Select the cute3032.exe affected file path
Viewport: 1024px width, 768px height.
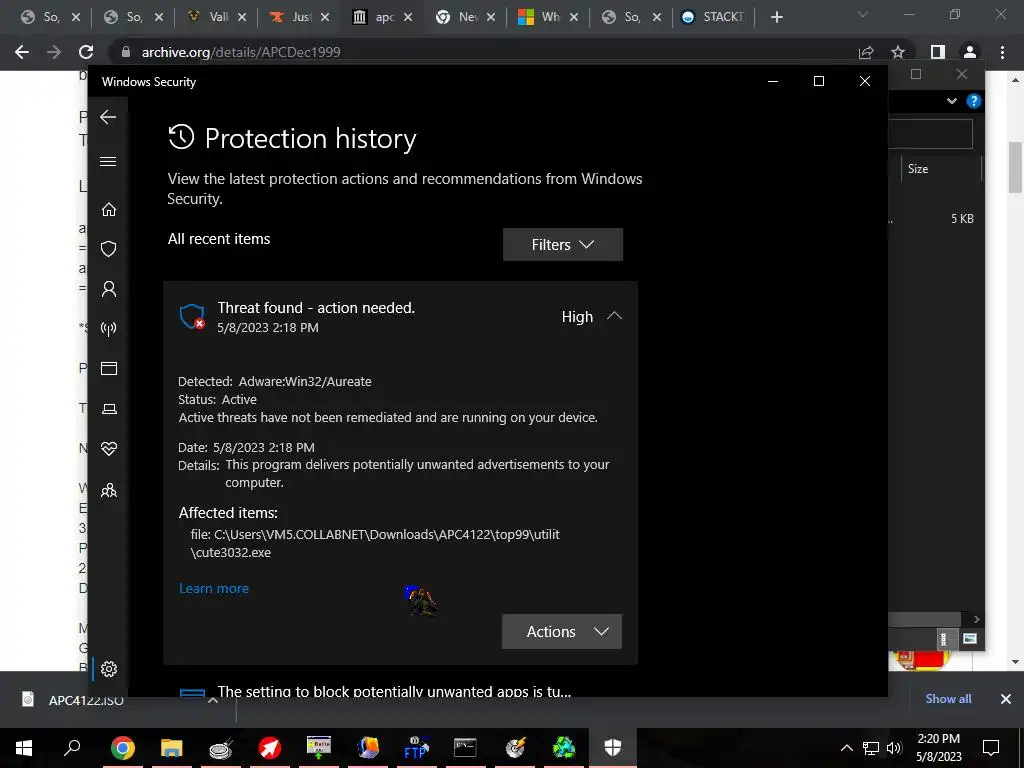375,543
